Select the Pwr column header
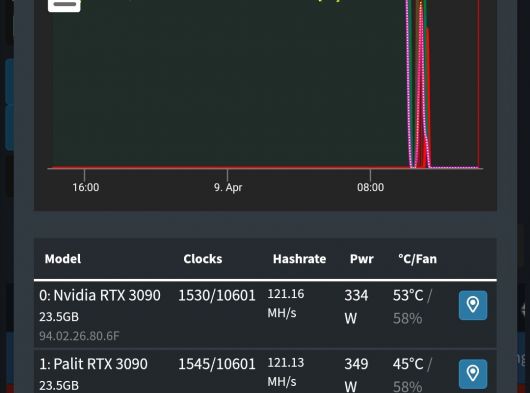The image size is (530, 393). (362, 259)
